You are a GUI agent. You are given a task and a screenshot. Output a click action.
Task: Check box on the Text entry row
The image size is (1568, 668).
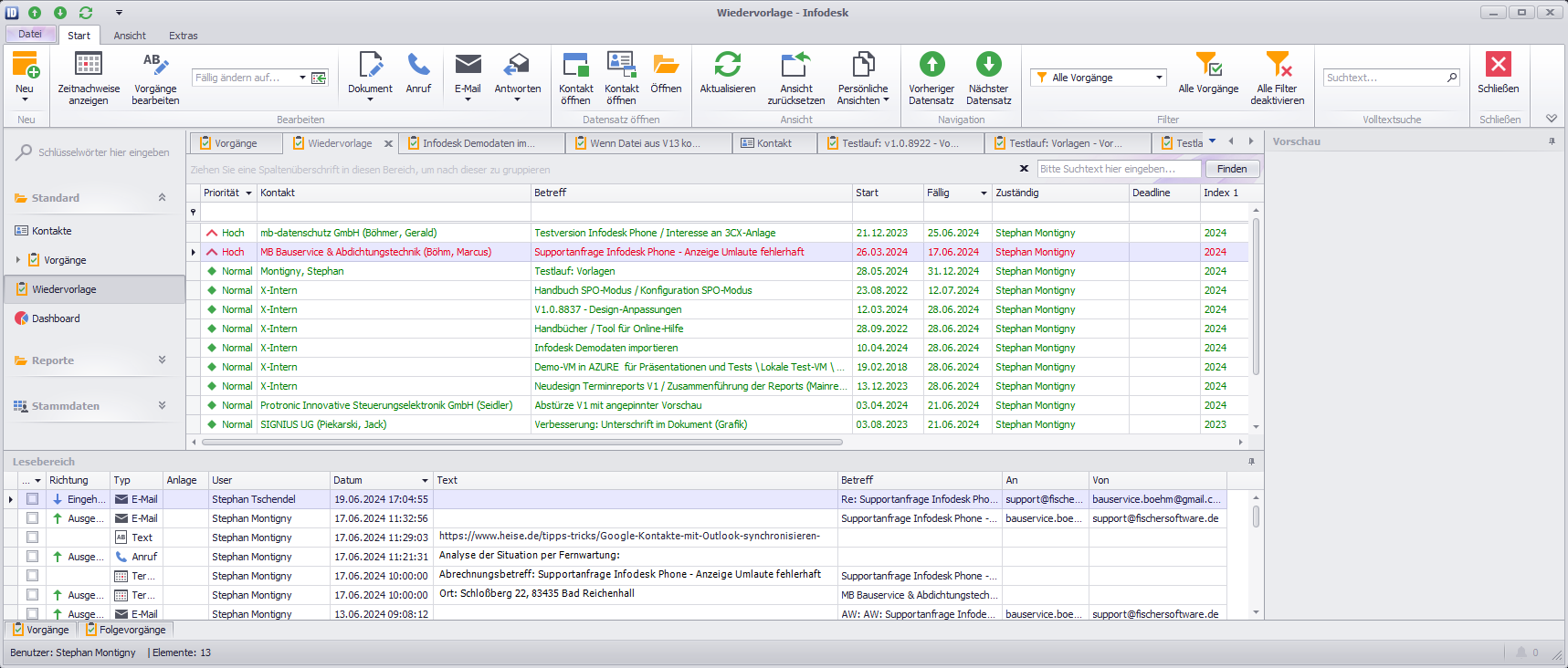tap(33, 538)
